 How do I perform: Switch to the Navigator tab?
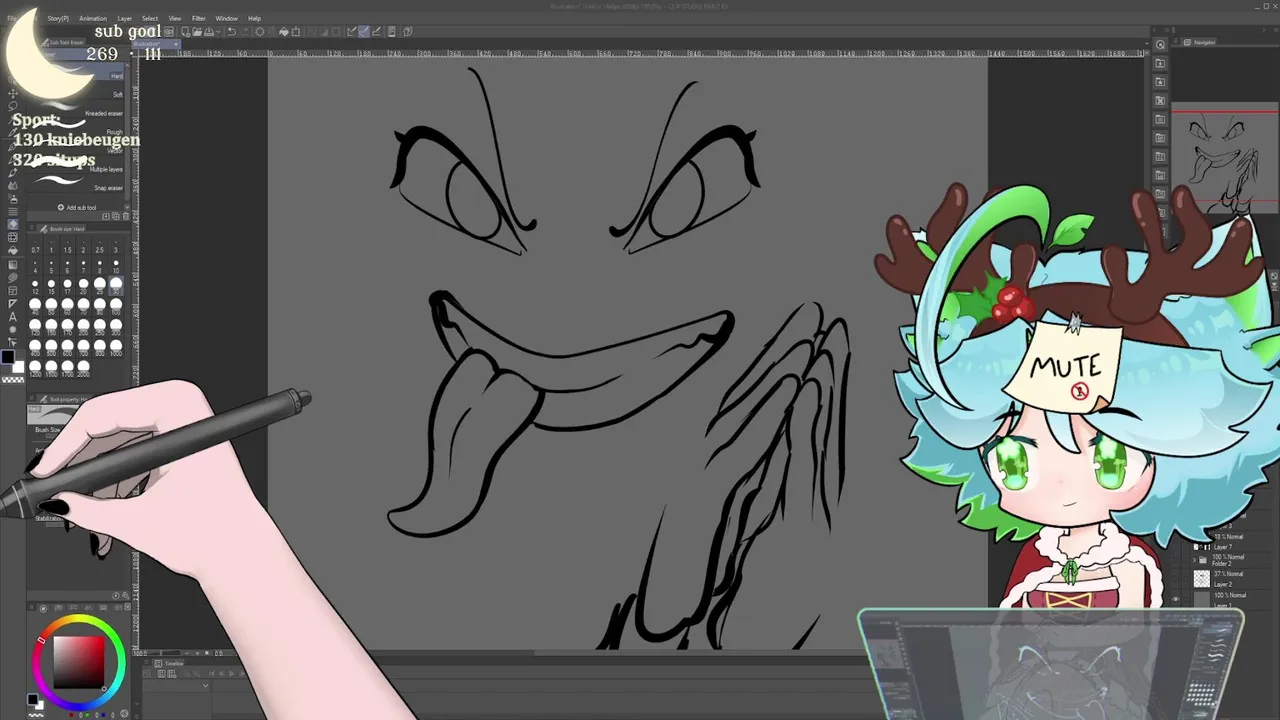(x=1205, y=42)
